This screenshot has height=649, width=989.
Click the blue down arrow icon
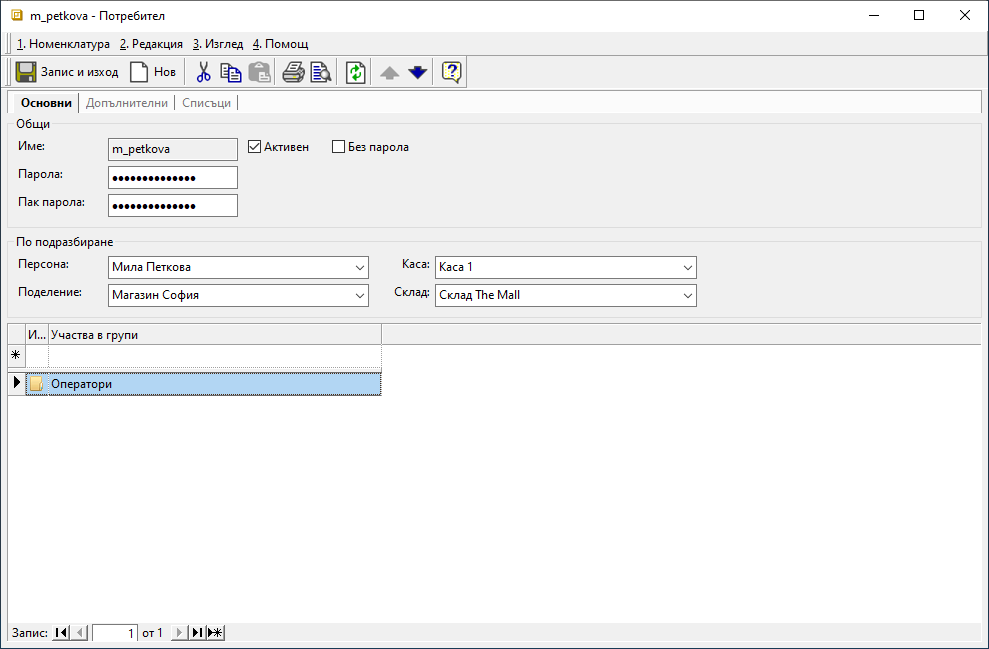pos(418,72)
